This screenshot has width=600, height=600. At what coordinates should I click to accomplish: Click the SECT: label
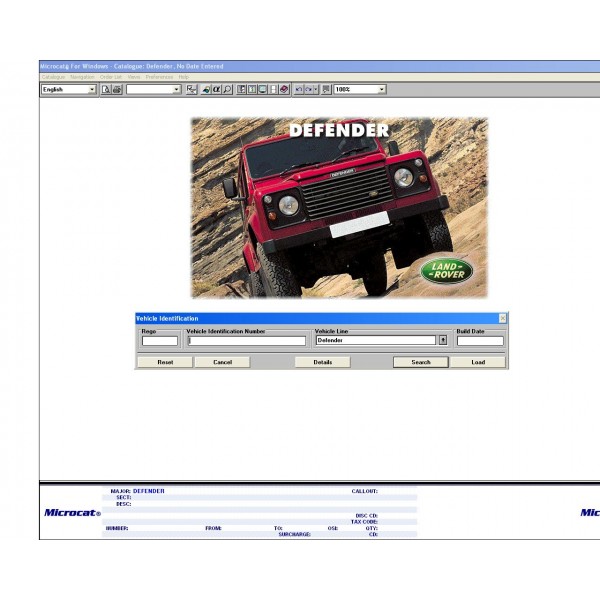[x=123, y=497]
